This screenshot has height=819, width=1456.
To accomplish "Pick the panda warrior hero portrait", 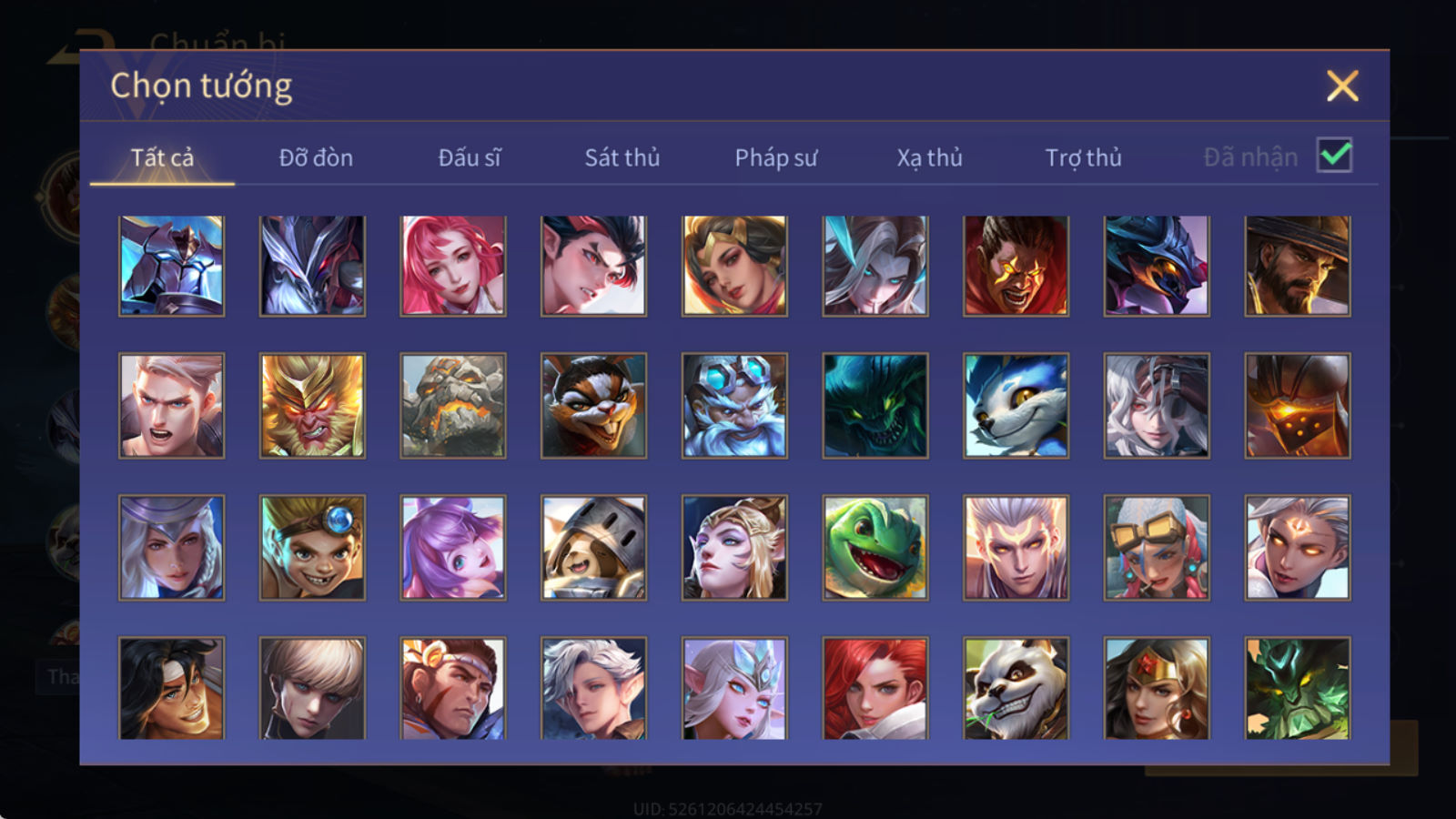I will [x=1016, y=688].
